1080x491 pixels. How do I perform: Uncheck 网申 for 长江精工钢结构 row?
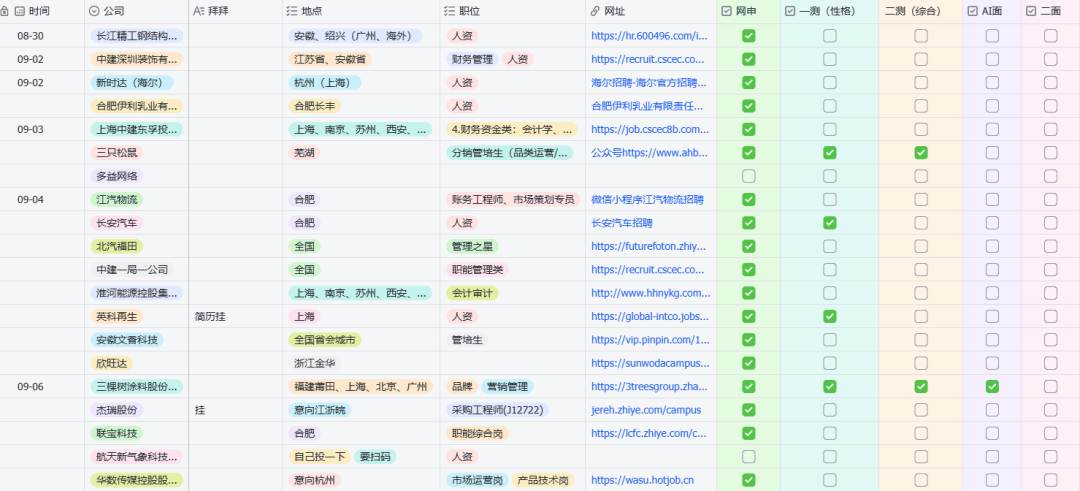click(749, 36)
